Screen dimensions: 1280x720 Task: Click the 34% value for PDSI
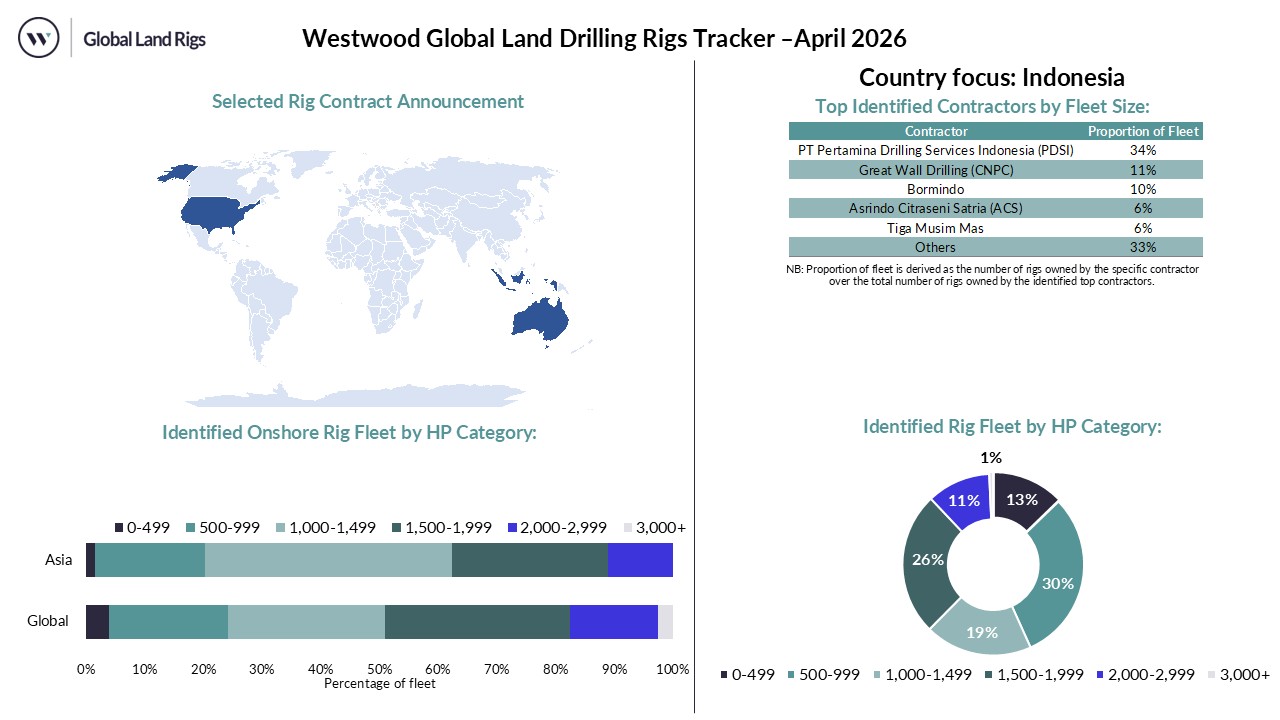(1144, 150)
